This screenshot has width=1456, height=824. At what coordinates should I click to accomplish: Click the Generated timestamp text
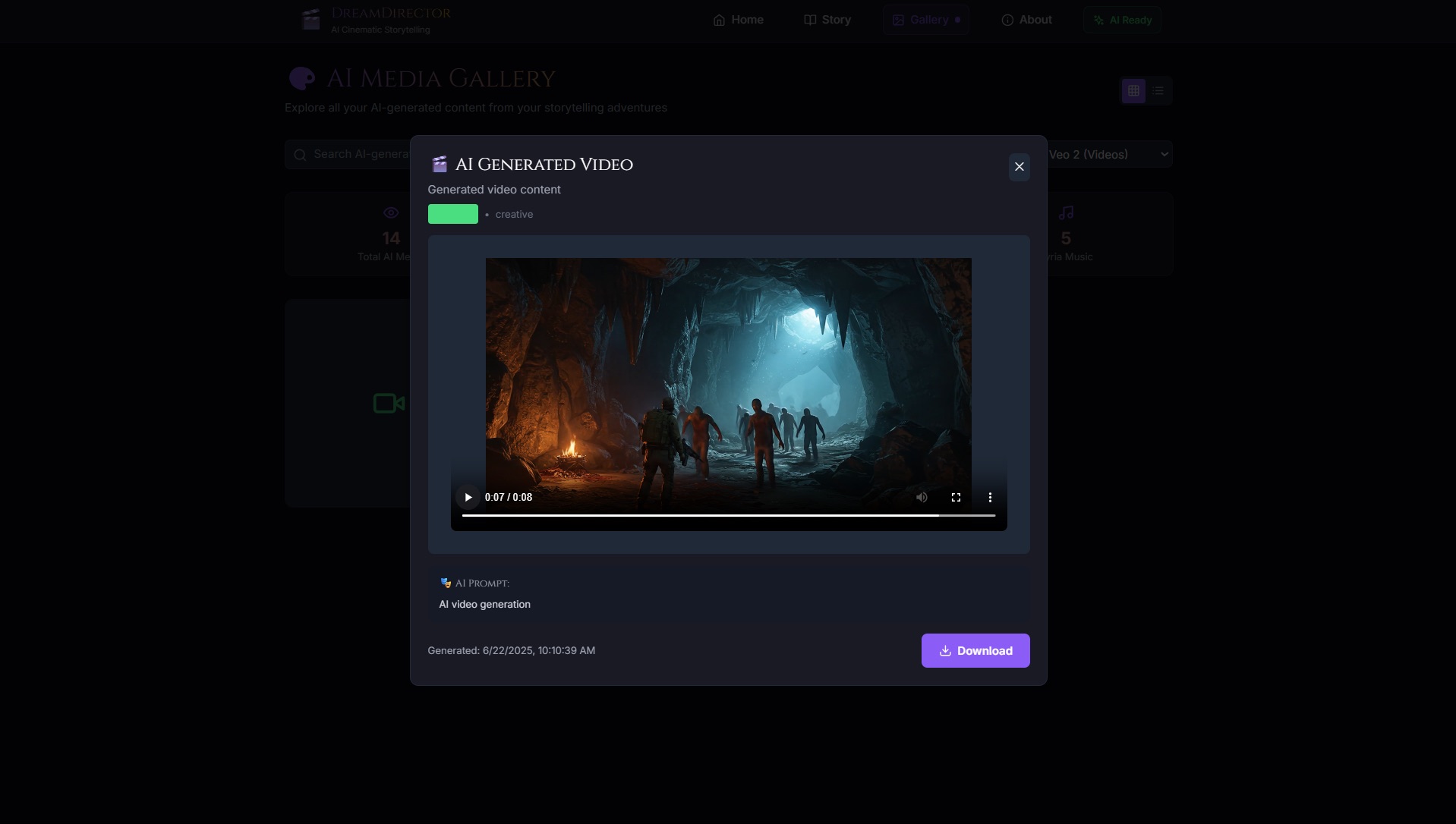pos(511,651)
